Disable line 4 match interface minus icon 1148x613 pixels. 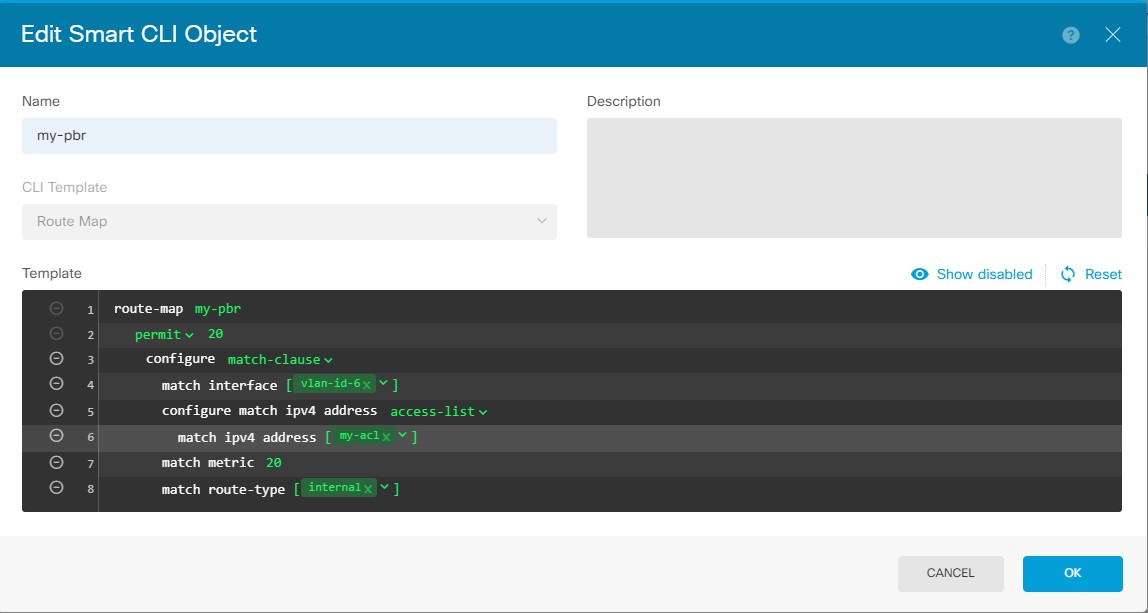pos(56,384)
